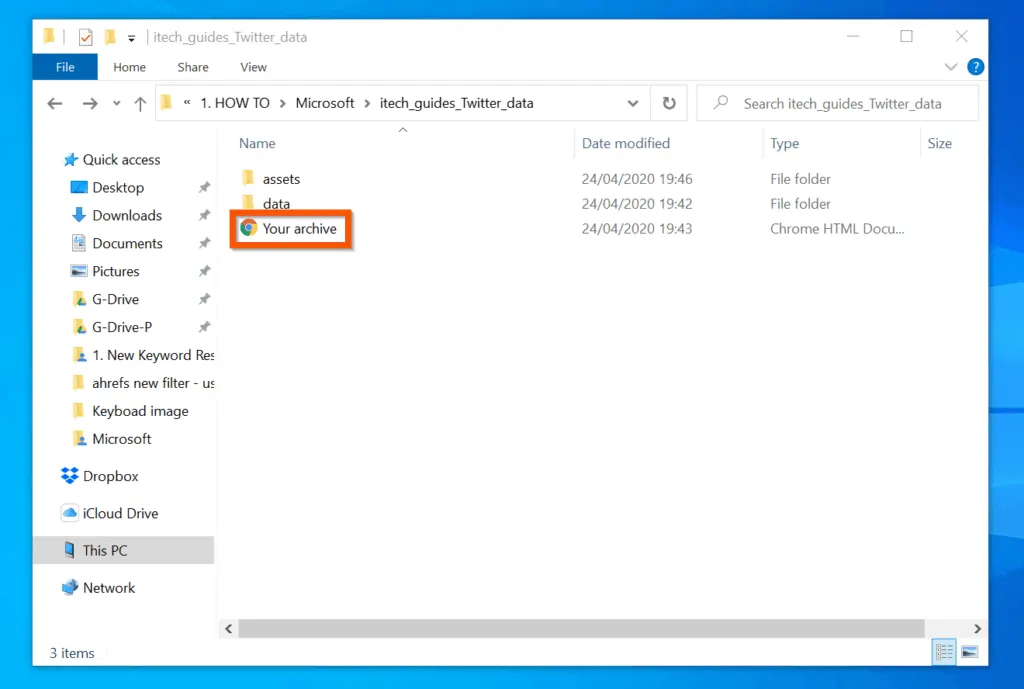The image size is (1024, 689).
Task: Select Dropbox in the navigation pane
Action: (110, 477)
